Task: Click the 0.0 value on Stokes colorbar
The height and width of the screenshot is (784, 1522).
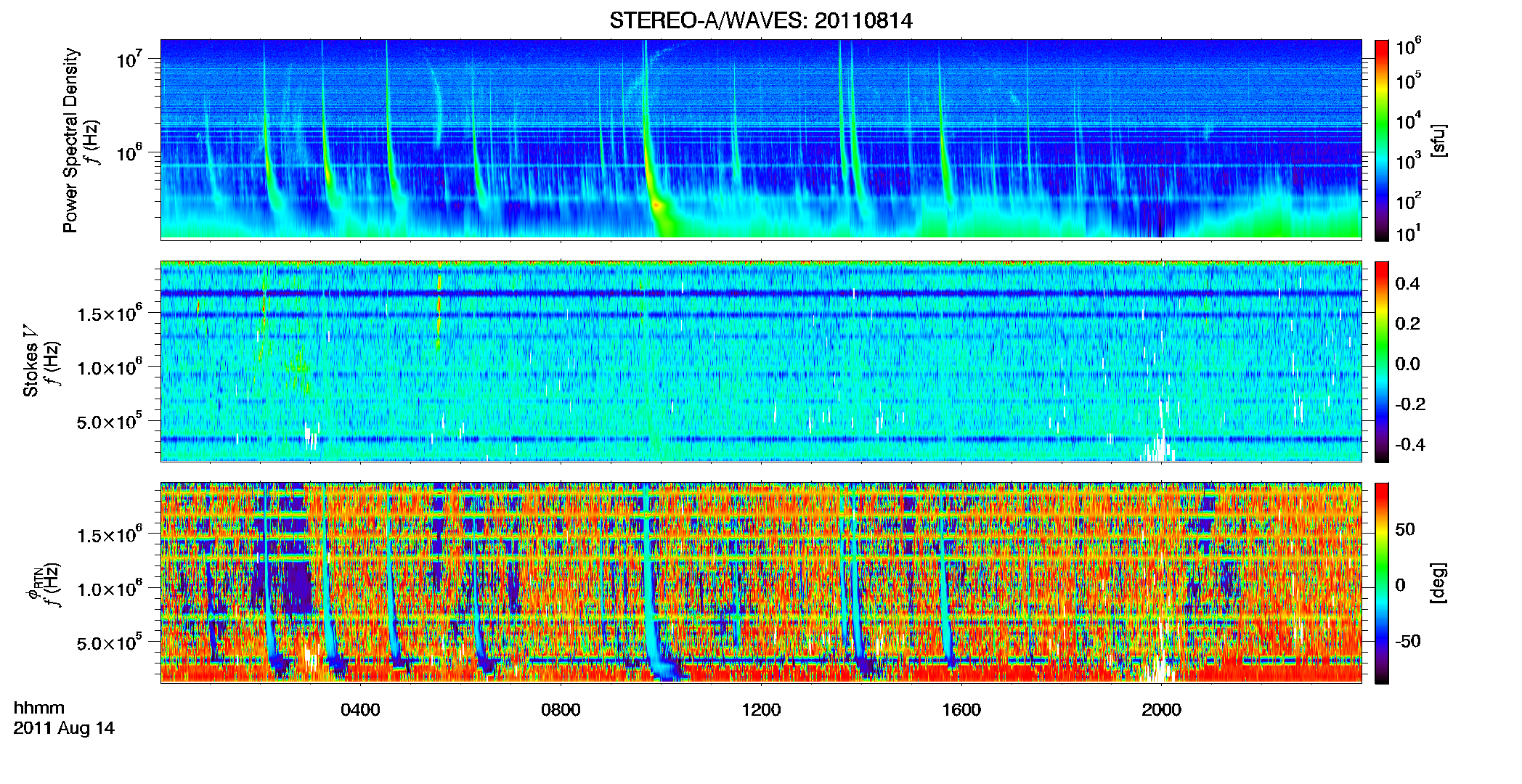Action: click(x=1407, y=364)
